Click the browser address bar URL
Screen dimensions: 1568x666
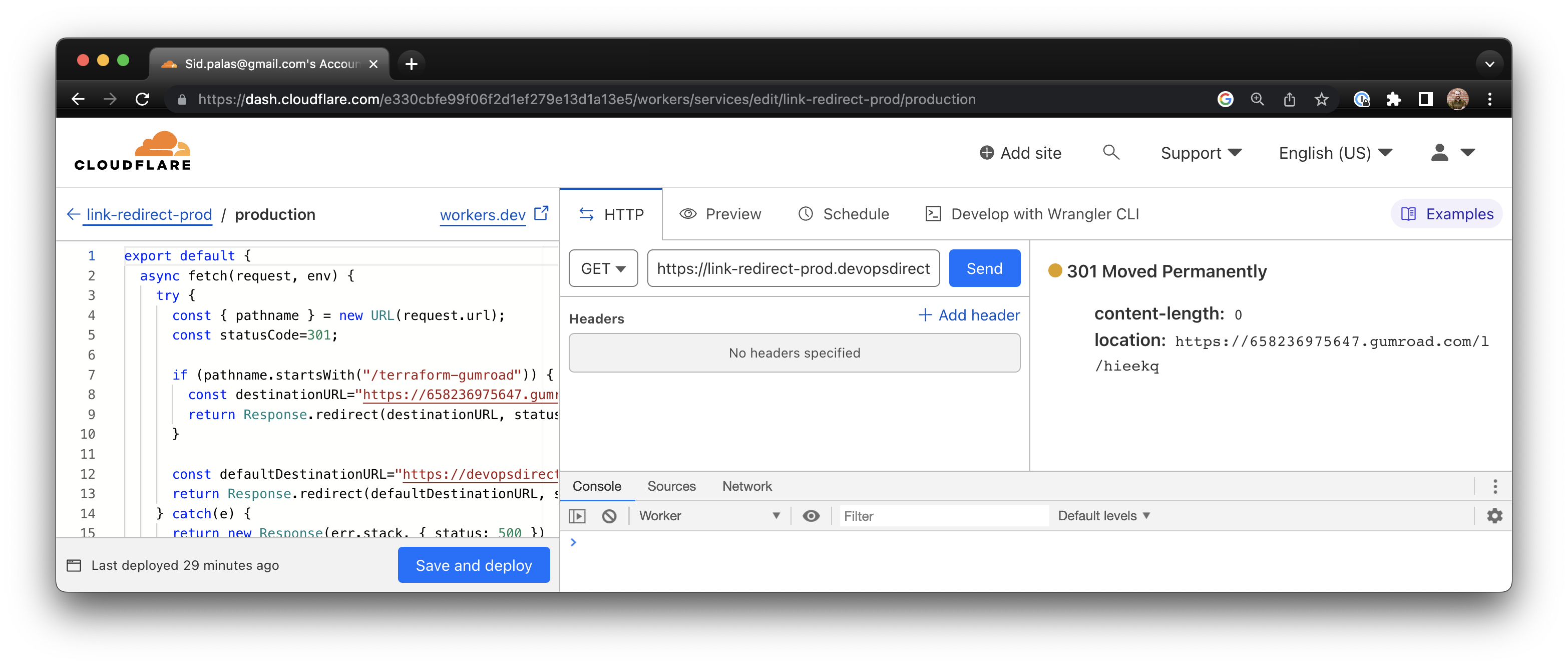[x=587, y=99]
